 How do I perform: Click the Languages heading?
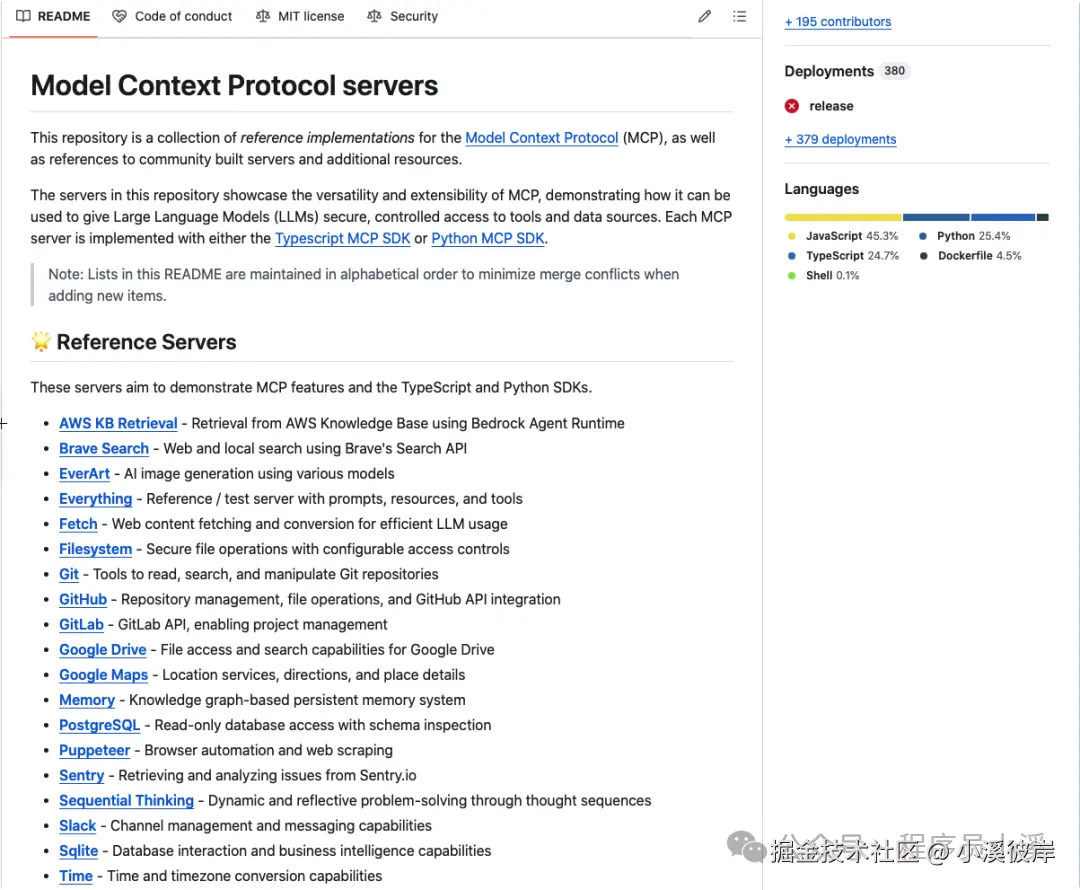[821, 189]
